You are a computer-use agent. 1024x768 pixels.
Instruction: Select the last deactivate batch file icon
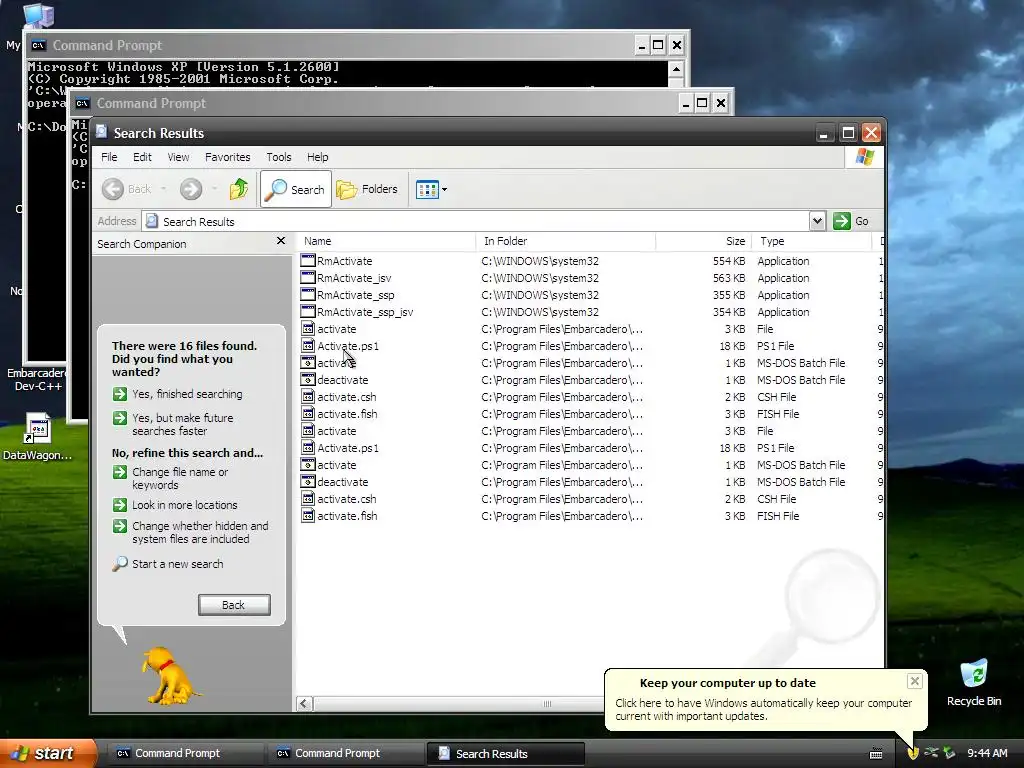pyautogui.click(x=308, y=481)
